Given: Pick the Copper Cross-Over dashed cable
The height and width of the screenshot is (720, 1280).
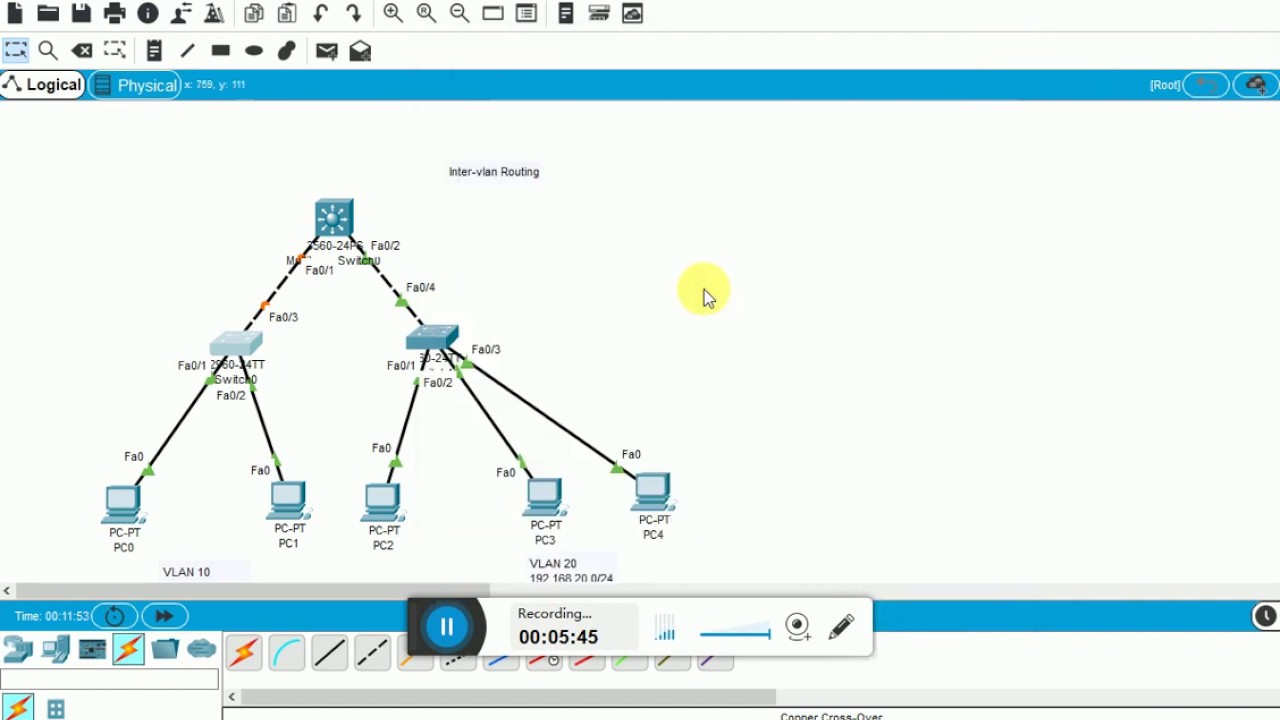Looking at the screenshot, I should click(372, 654).
